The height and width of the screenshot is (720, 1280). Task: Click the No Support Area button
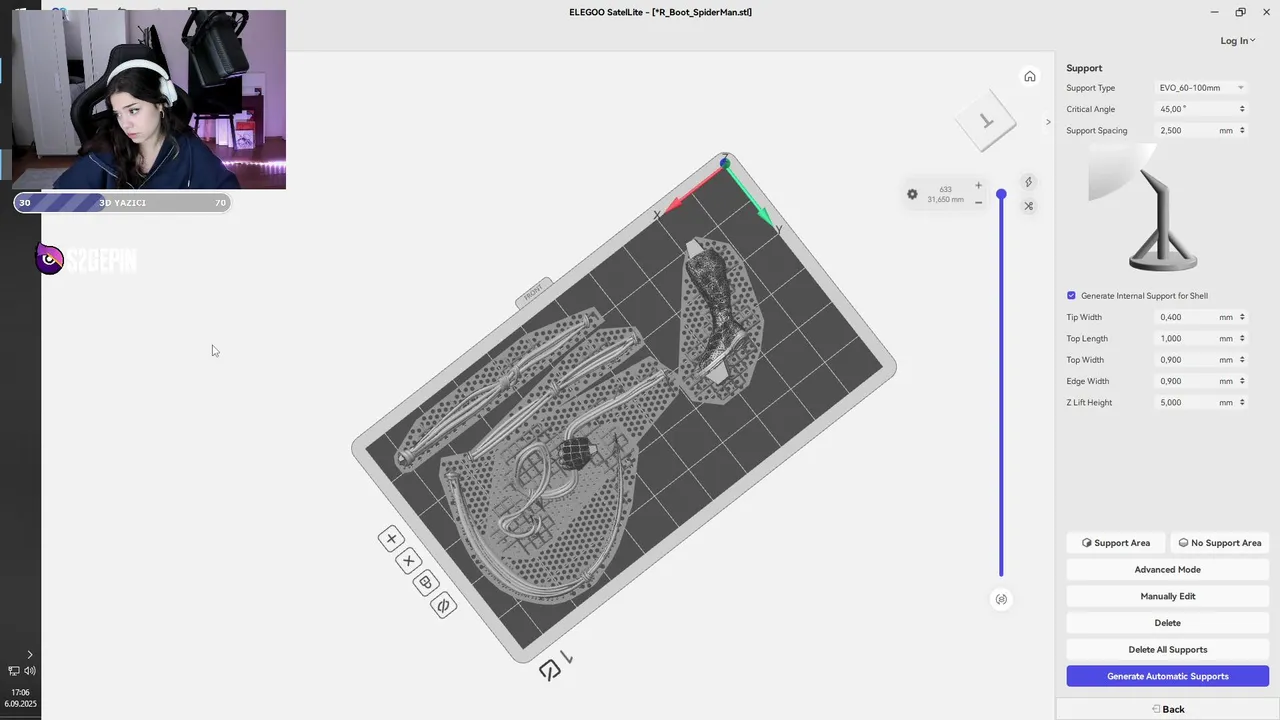pyautogui.click(x=1219, y=543)
